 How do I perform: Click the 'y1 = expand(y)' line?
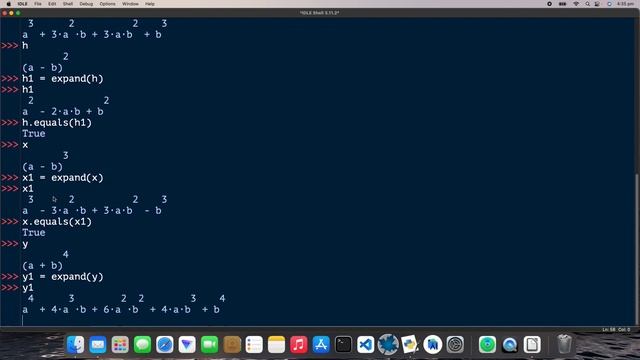pyautogui.click(x=63, y=277)
